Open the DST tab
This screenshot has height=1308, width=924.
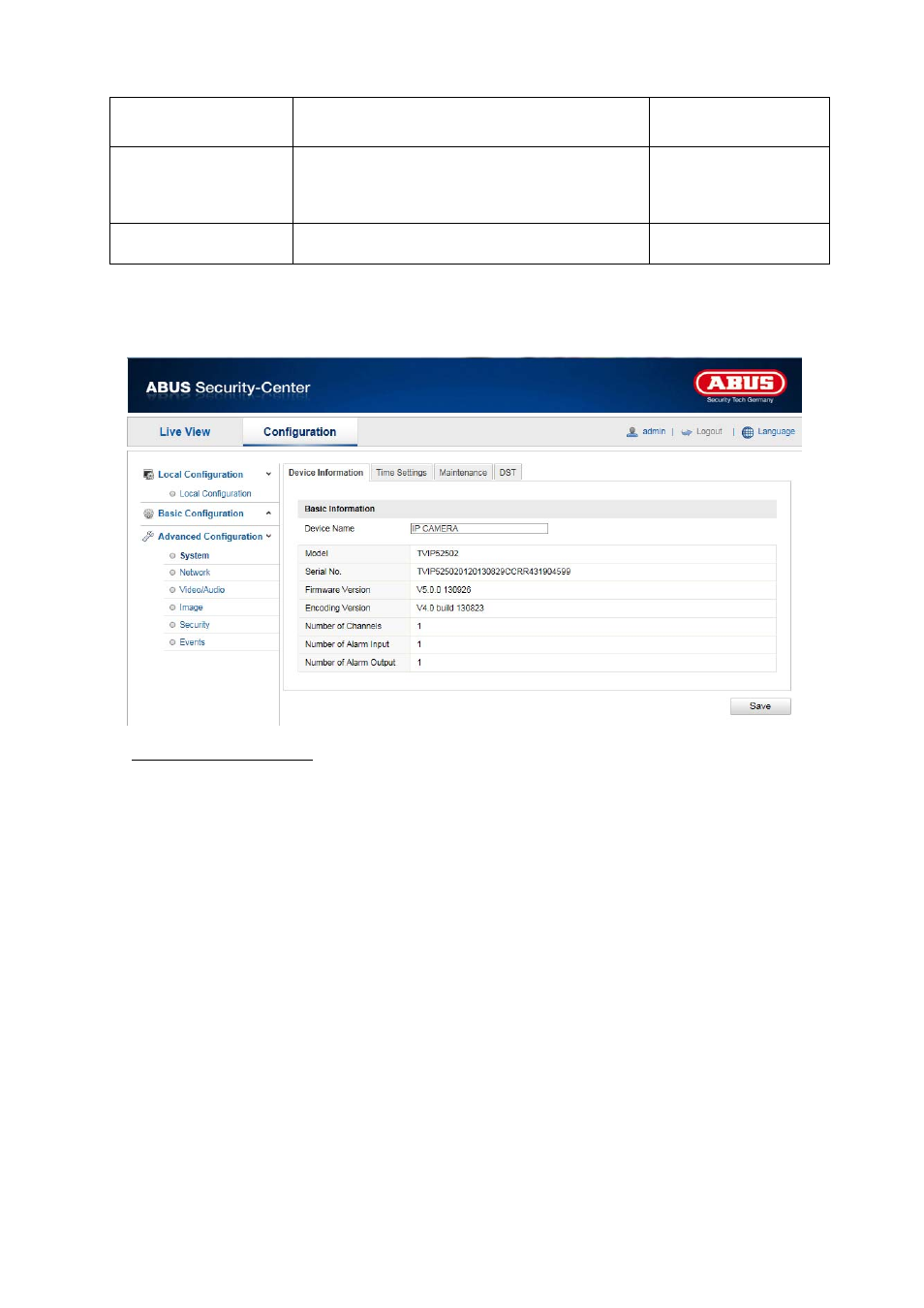(x=508, y=473)
